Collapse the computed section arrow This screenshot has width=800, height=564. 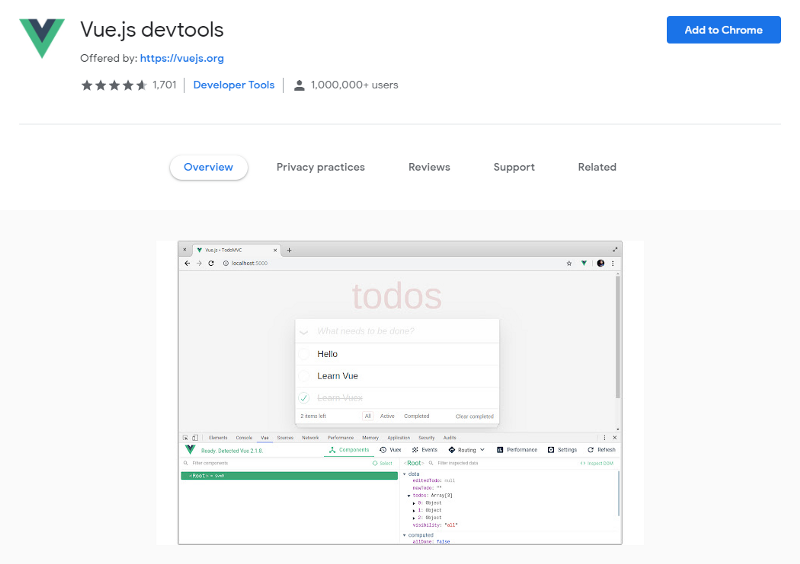tap(405, 535)
